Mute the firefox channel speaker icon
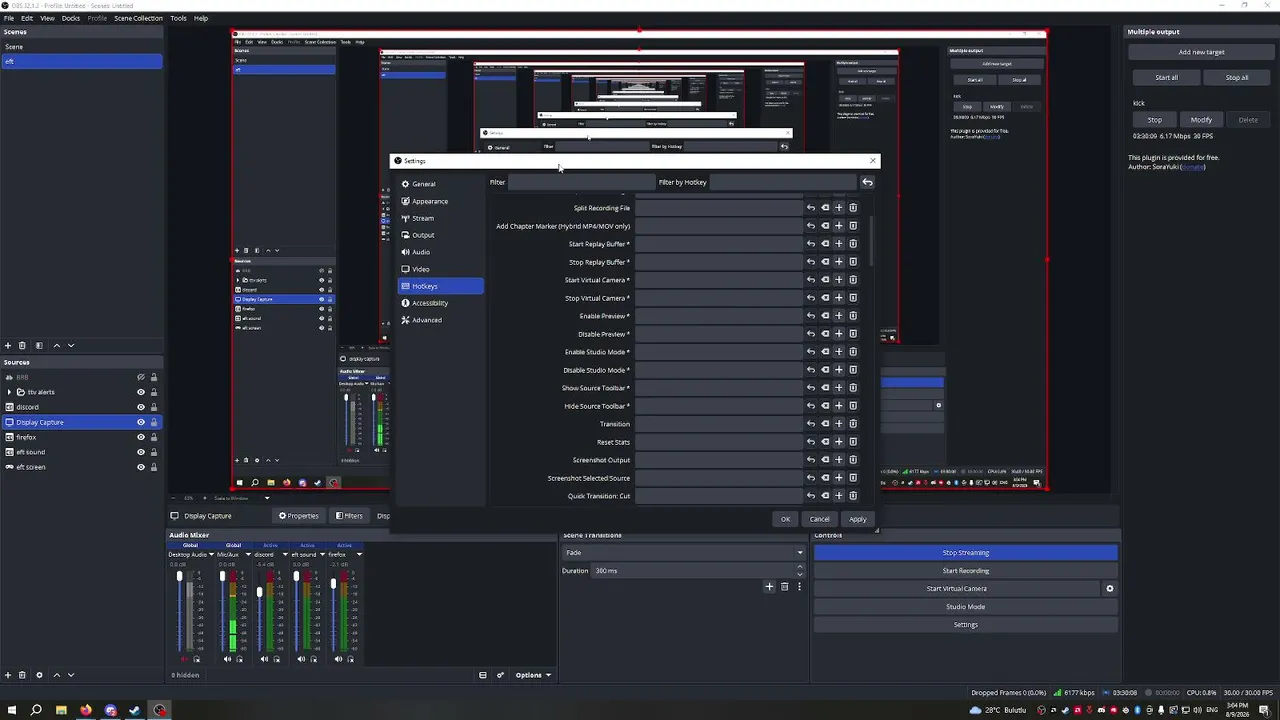 pyautogui.click(x=338, y=659)
